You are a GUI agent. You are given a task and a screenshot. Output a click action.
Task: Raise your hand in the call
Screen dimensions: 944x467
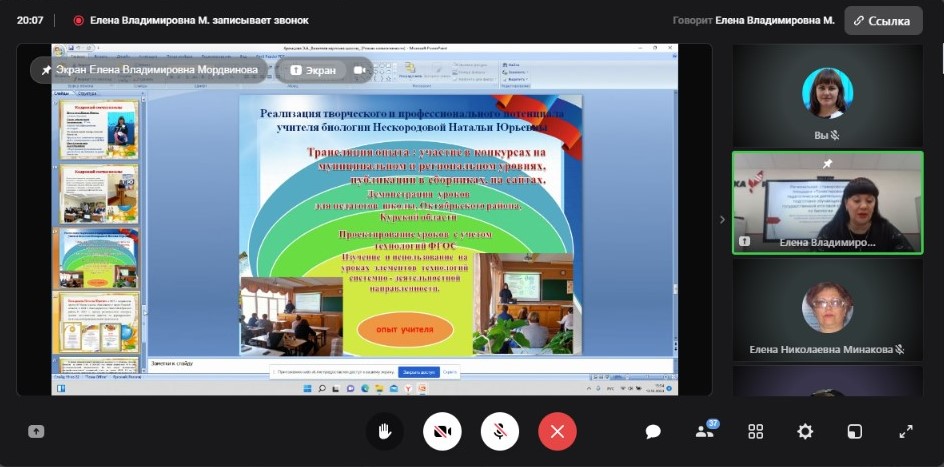point(385,431)
